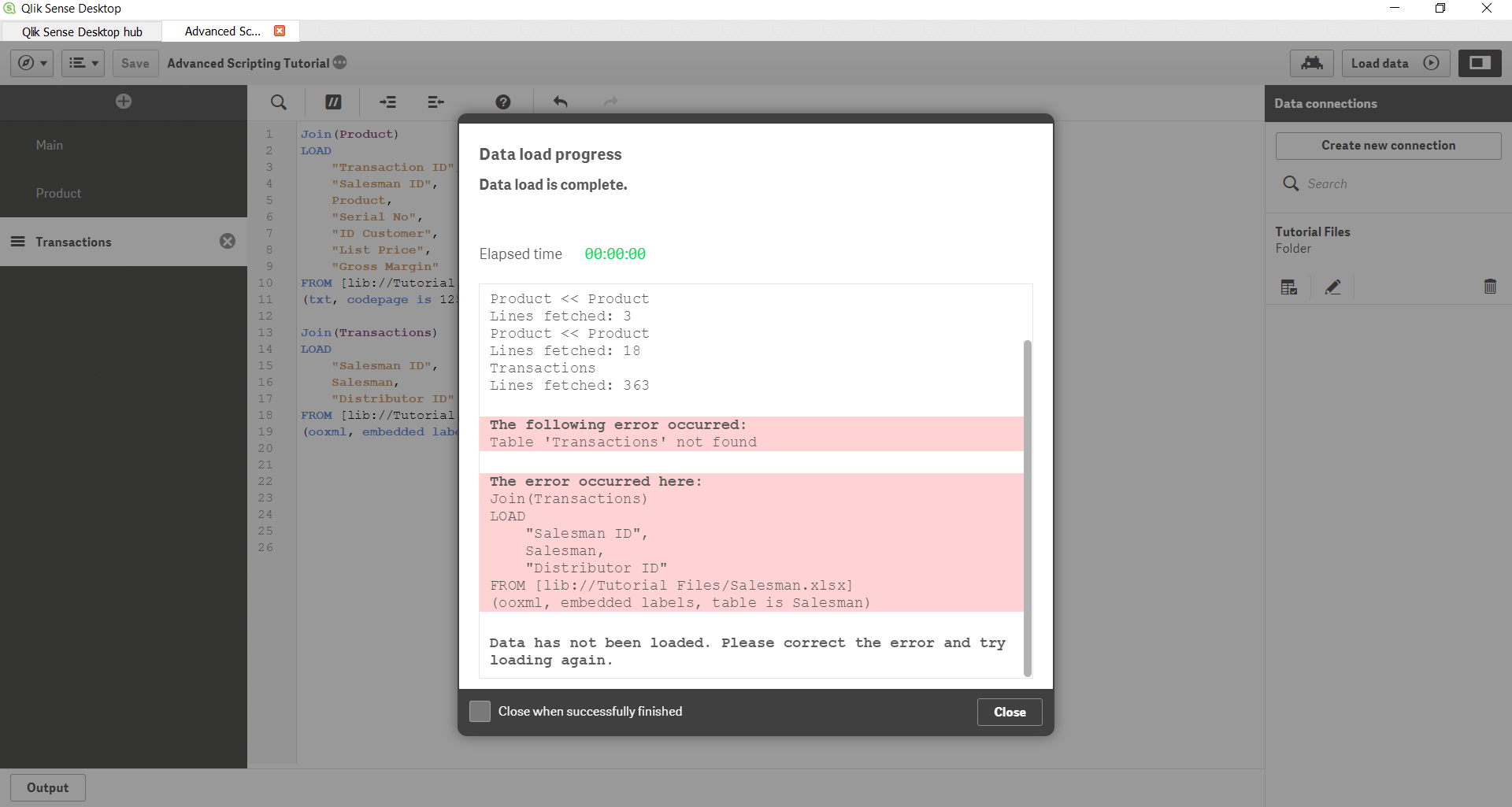
Task: Click the Output button
Action: (x=48, y=787)
